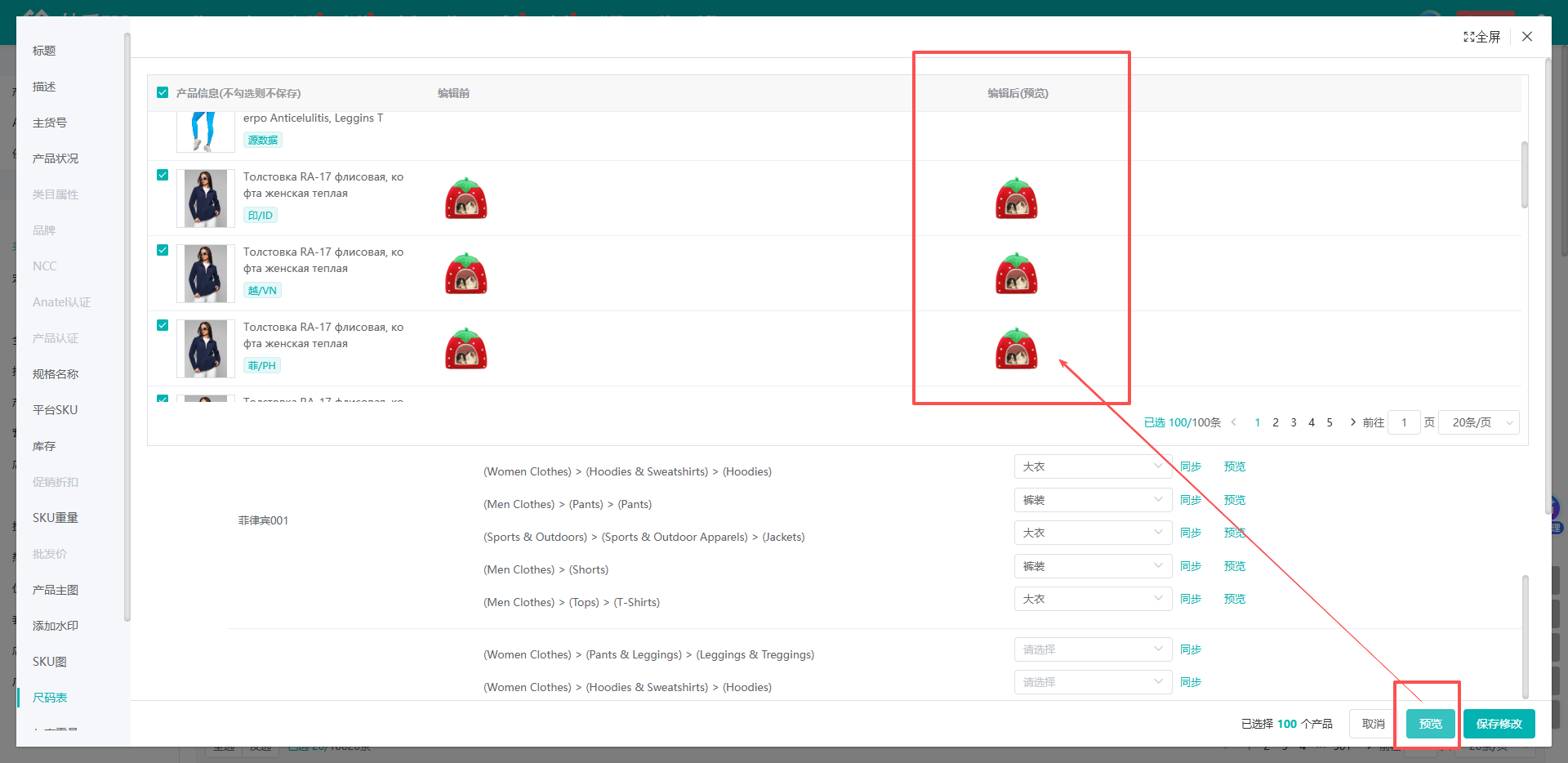Viewport: 1568px width, 763px height.
Task: Select 标题 in the left sidebar
Action: pos(44,51)
